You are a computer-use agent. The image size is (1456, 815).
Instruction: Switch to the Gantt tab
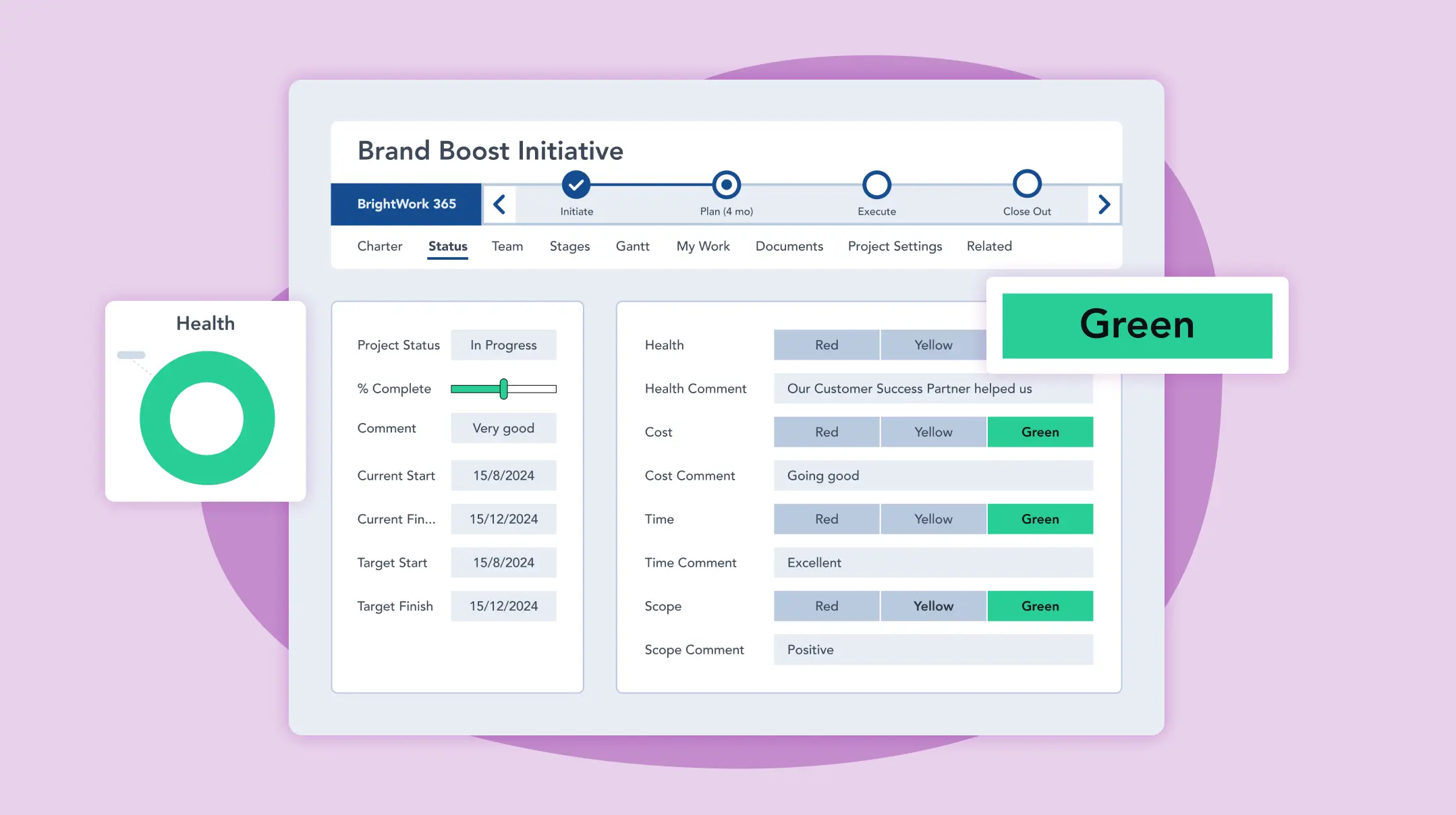click(632, 246)
